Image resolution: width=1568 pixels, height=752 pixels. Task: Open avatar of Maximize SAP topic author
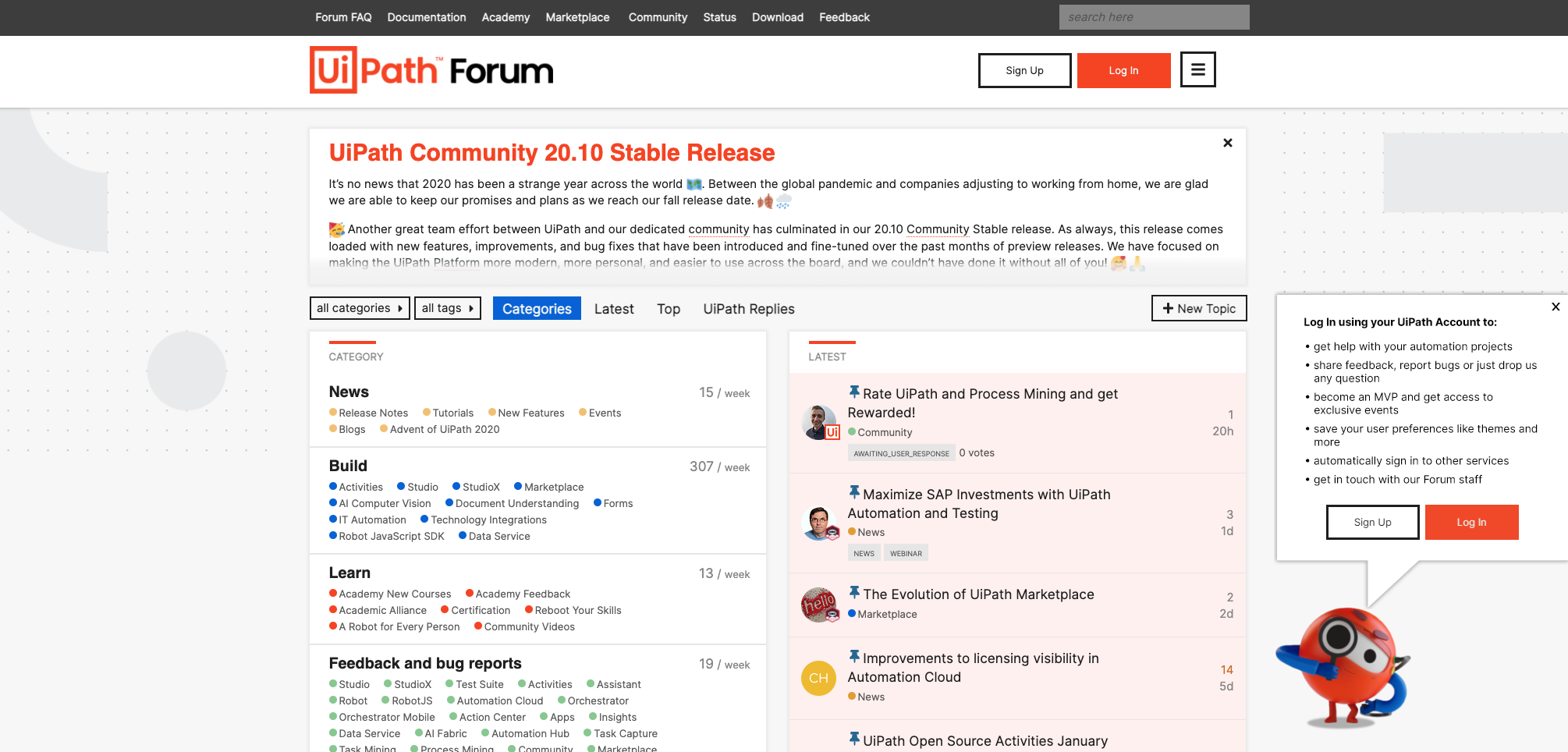(x=819, y=523)
